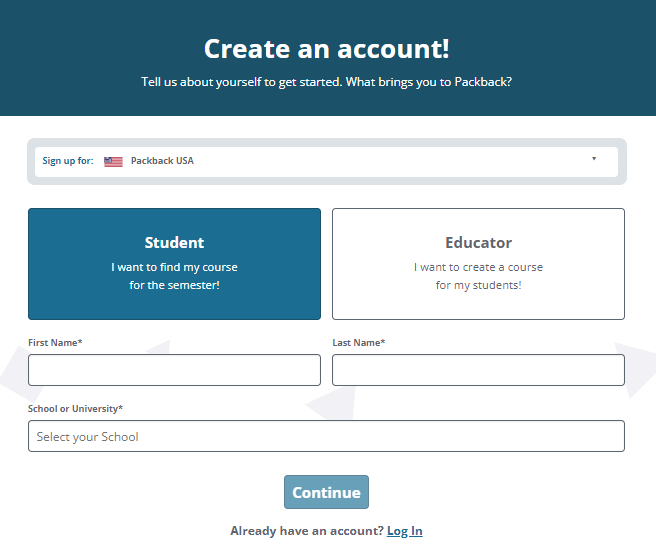The image size is (656, 559).
Task: Click the "Already have an account?" text
Action: (x=307, y=531)
